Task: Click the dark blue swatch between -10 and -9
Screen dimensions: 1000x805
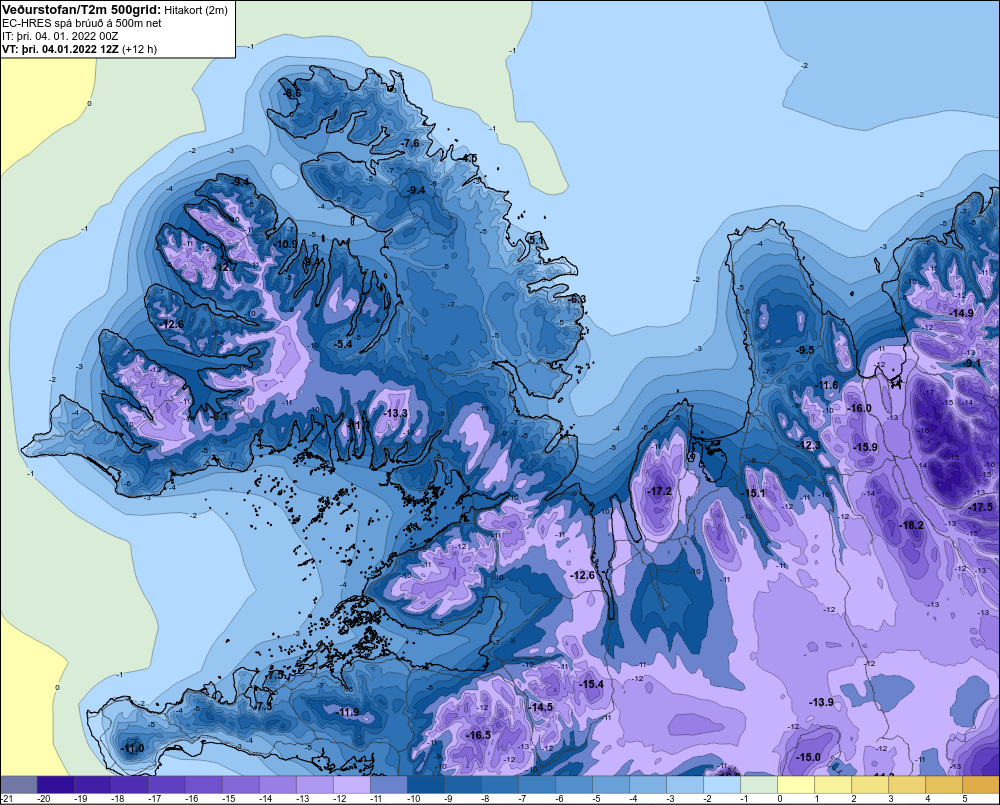Action: (425, 785)
